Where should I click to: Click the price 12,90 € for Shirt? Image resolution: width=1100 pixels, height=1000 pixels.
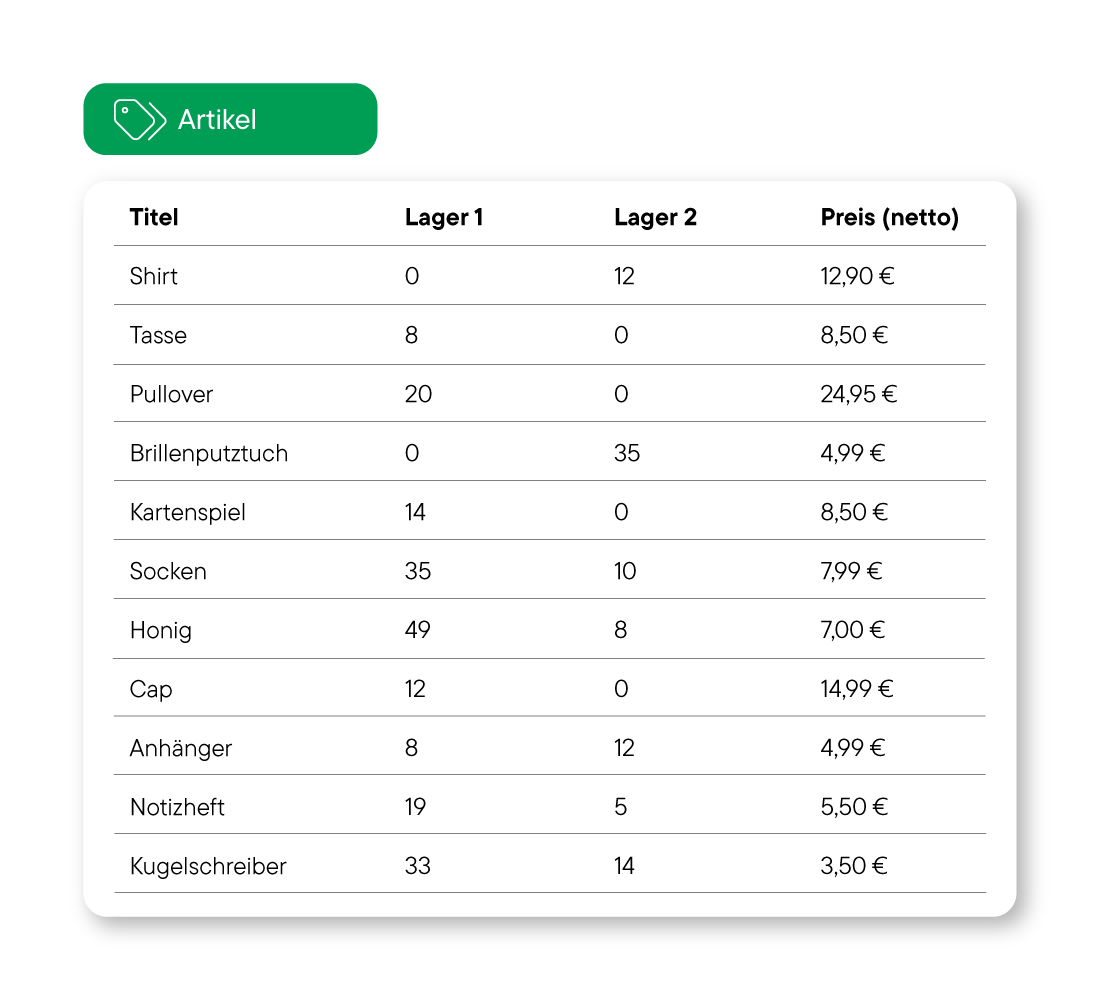[x=856, y=276]
